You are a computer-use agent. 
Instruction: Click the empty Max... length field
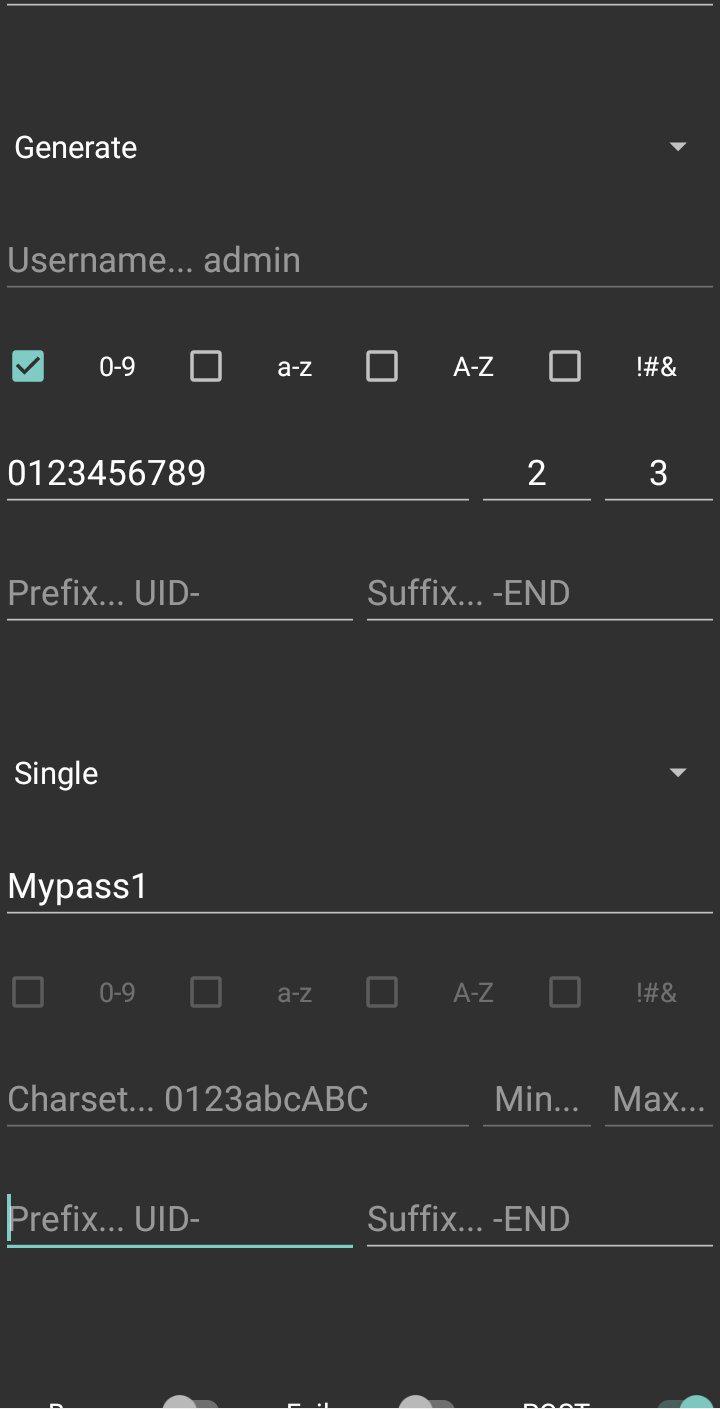[658, 1100]
